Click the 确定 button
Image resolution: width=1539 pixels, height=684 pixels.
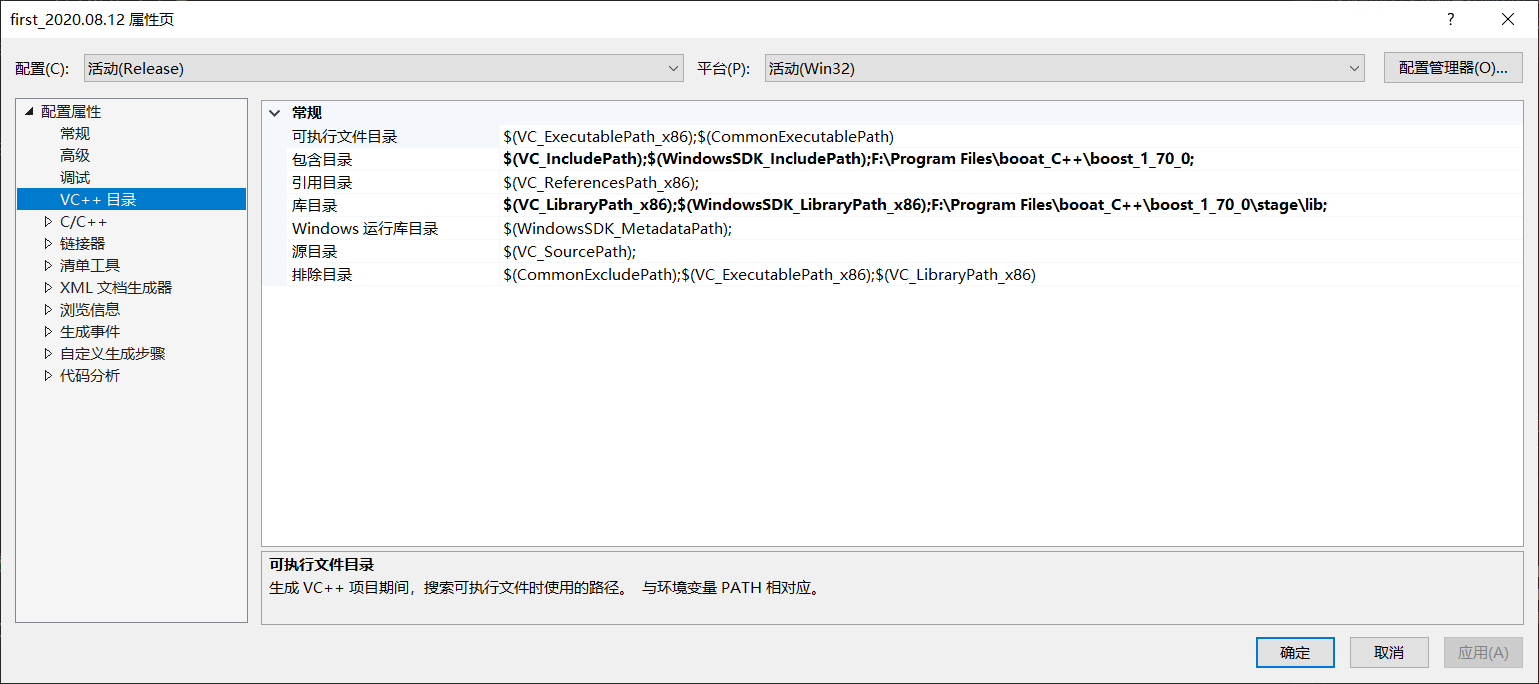coord(1295,652)
